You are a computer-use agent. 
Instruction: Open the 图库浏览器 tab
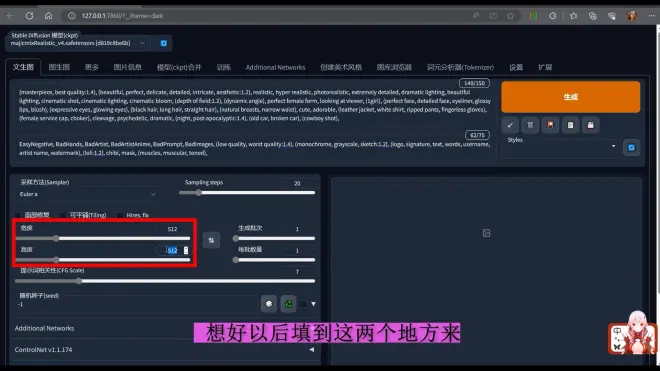tap(394, 67)
